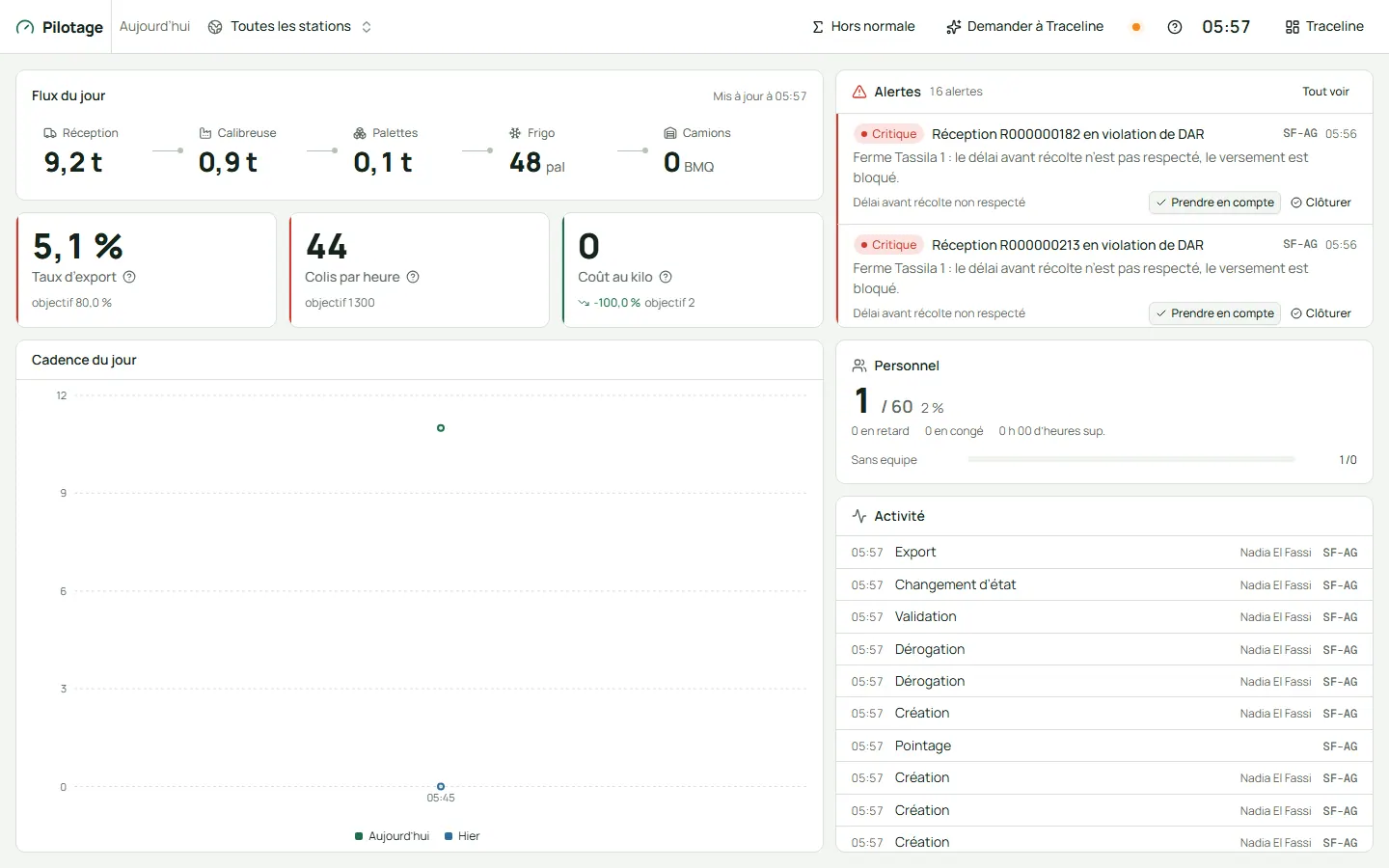The width and height of the screenshot is (1389, 868).
Task: Click the Réception truck icon
Action: click(50, 133)
